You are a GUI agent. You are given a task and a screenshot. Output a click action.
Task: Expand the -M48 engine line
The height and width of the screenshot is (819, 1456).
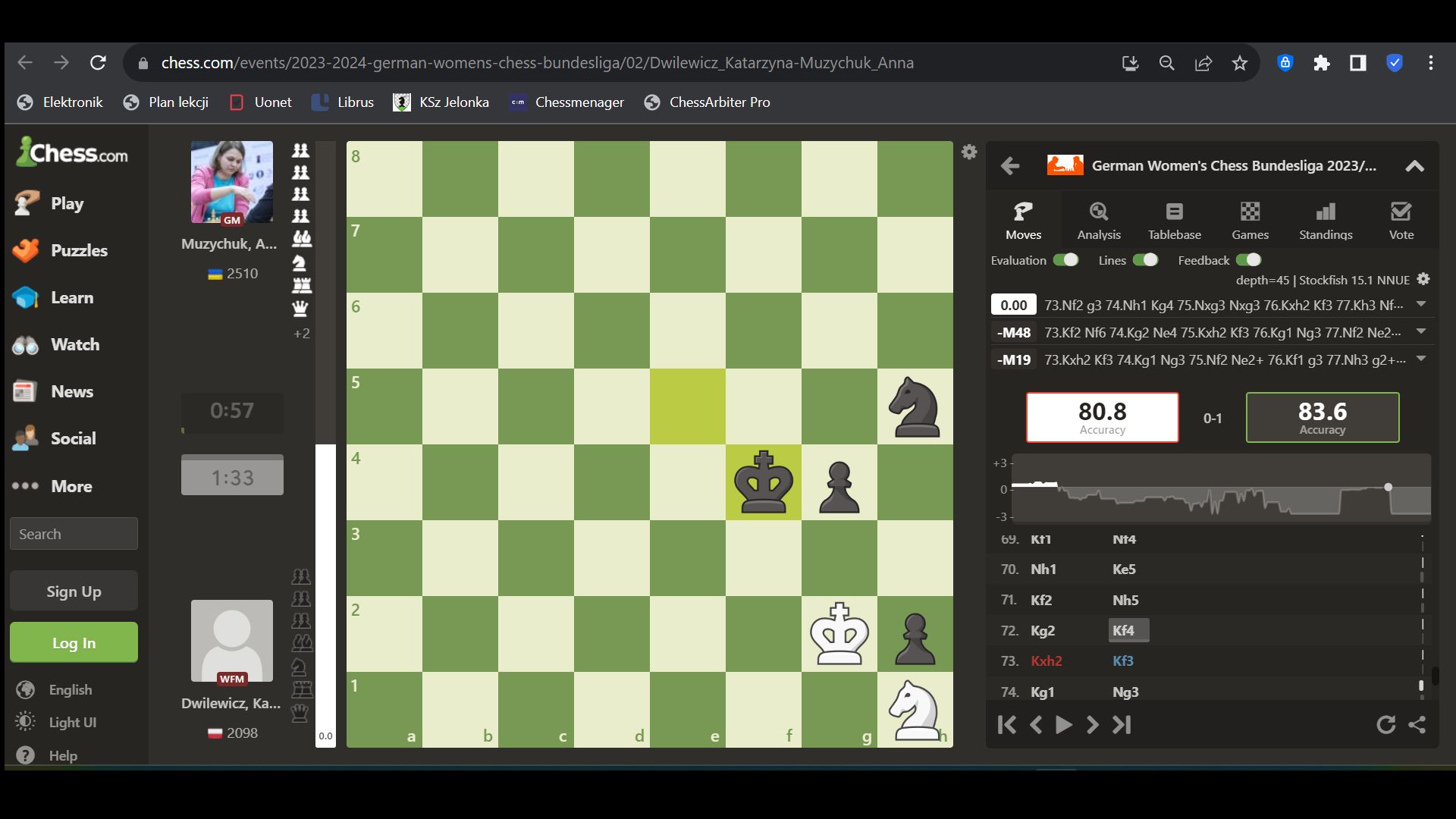tap(1421, 332)
